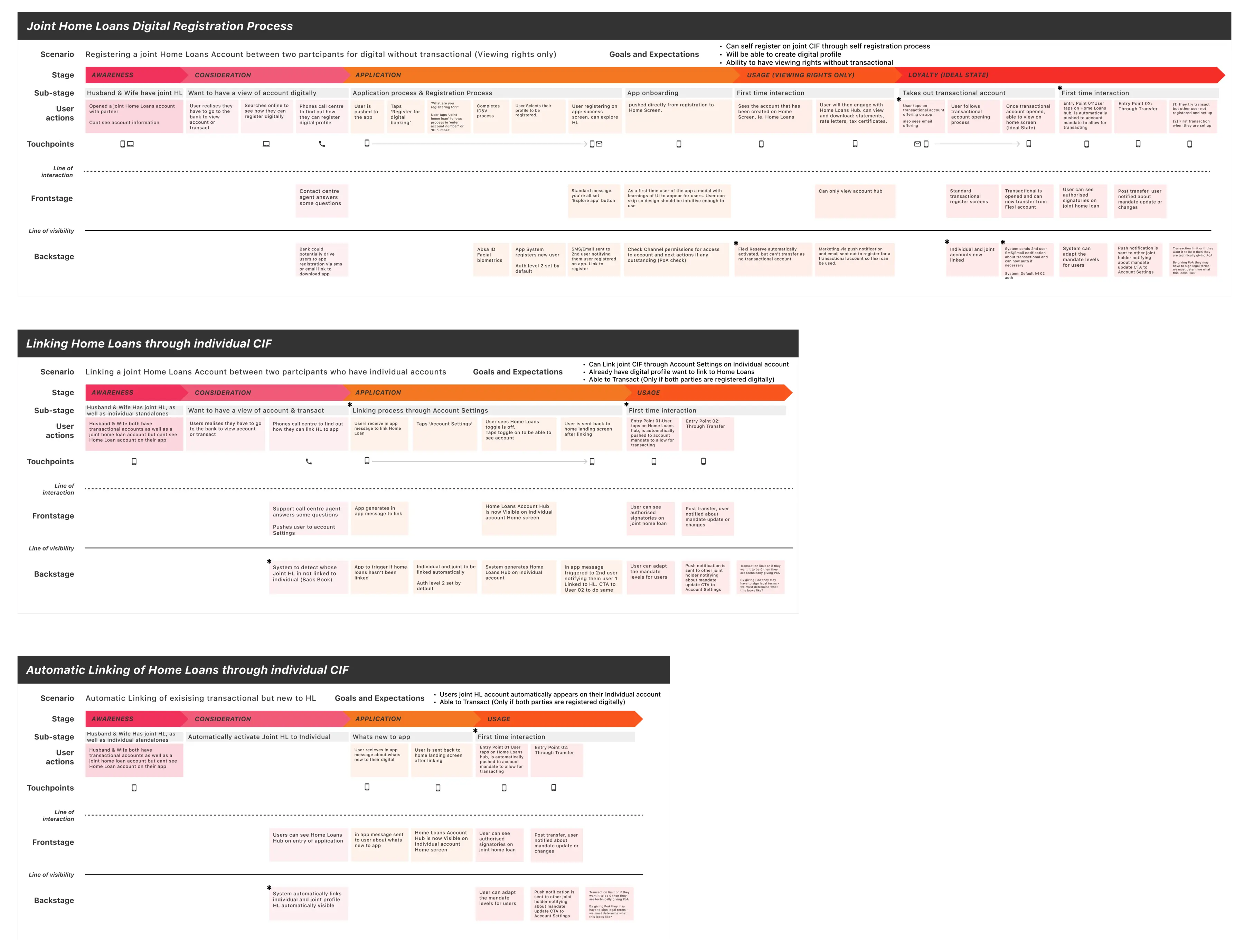Image resolution: width=1244 pixels, height=952 pixels.
Task: Click the mobile icon under 'User recieves in app message about whats new'
Action: (x=367, y=787)
